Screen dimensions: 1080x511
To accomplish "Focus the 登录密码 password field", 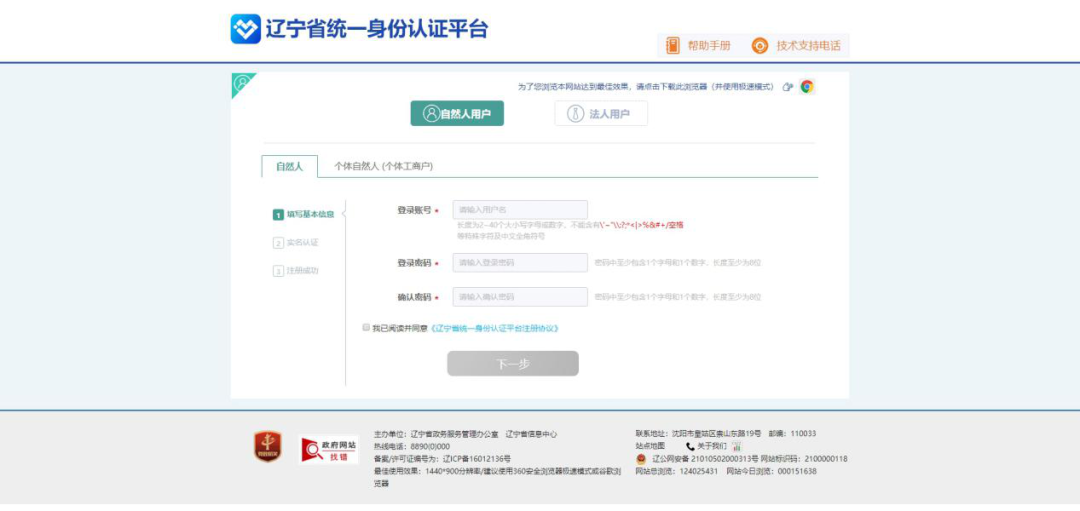I will pyautogui.click(x=520, y=263).
